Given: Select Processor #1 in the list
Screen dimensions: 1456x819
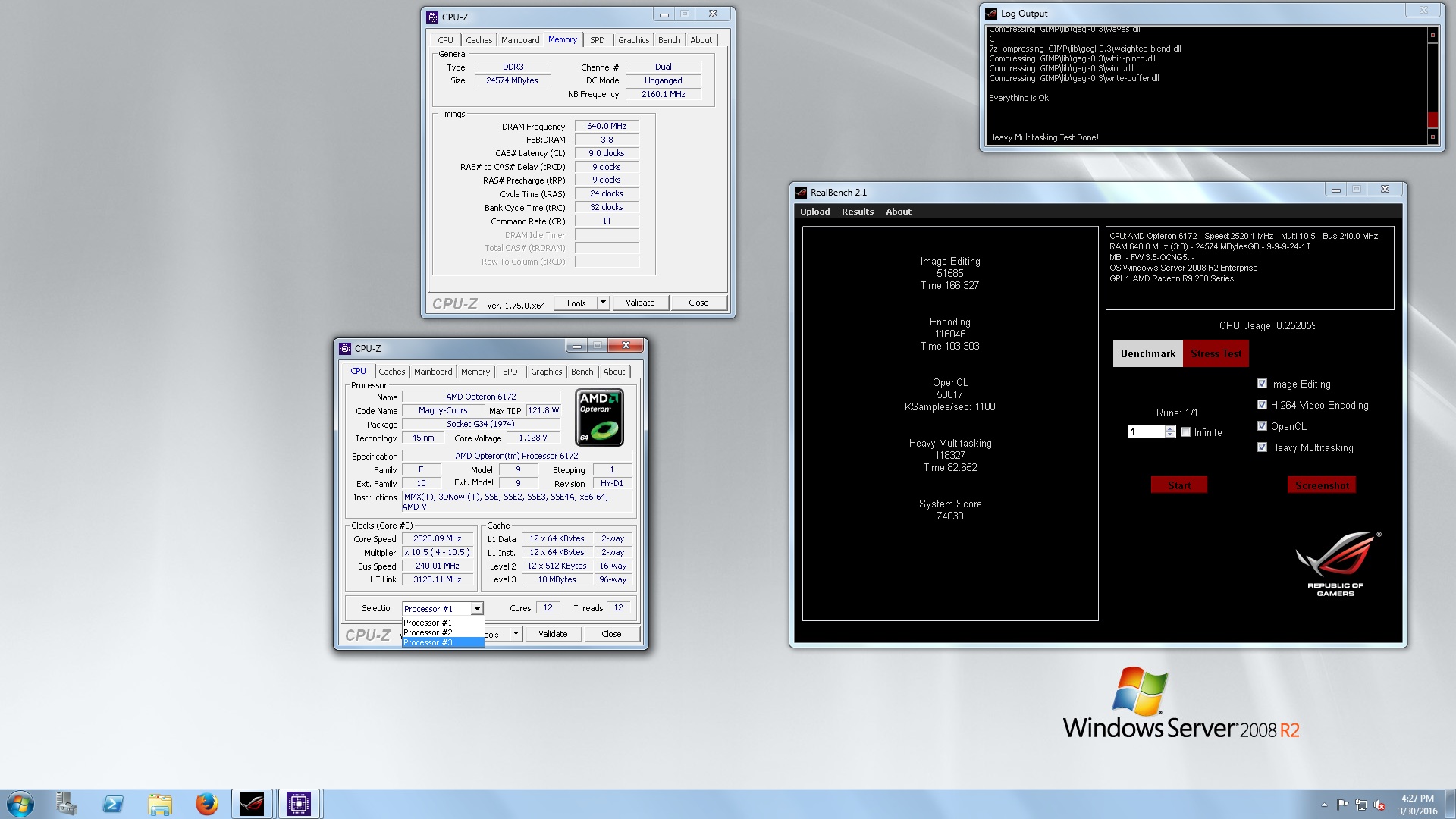Looking at the screenshot, I should pyautogui.click(x=443, y=623).
